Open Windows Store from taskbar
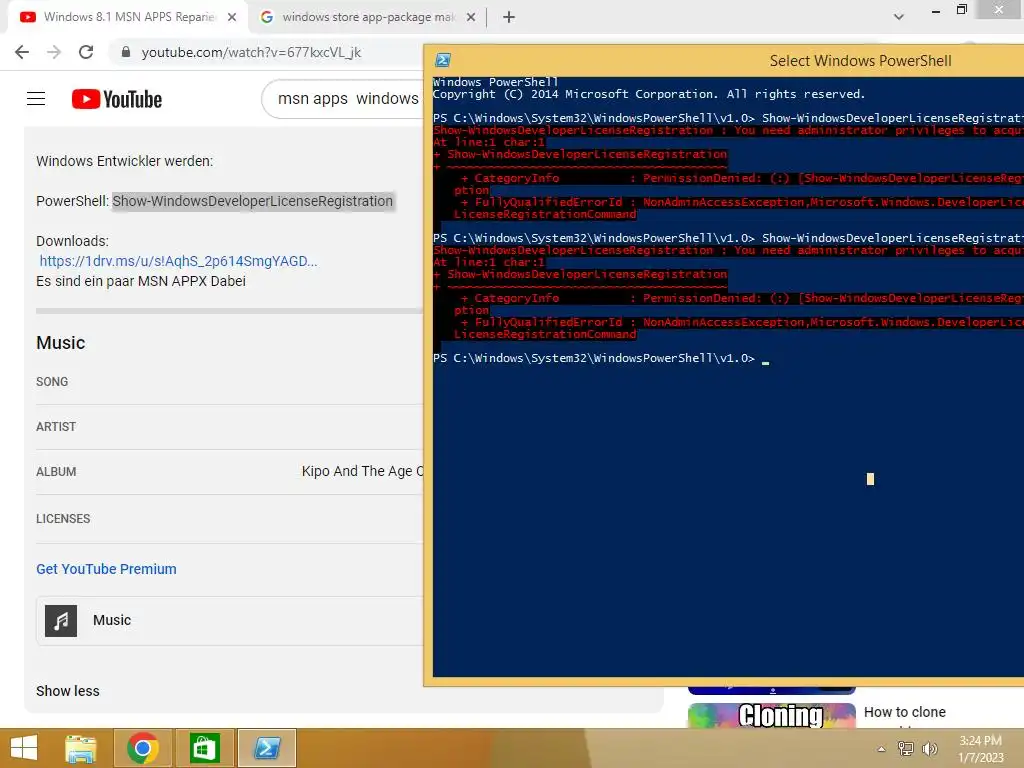The width and height of the screenshot is (1024, 768). click(204, 748)
